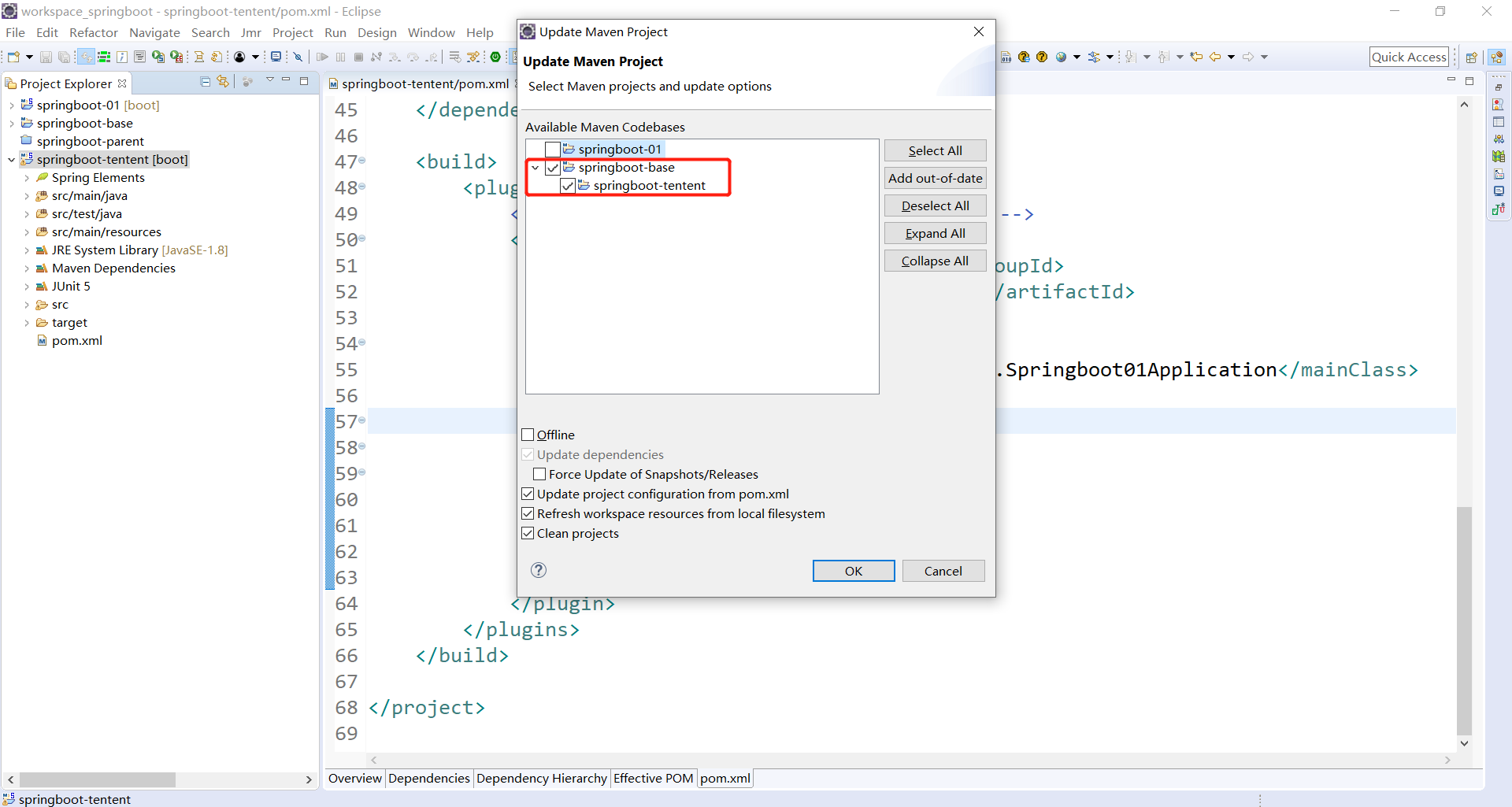Uncheck the springboot-base codebase checkbox
The width and height of the screenshot is (1512, 807).
coord(553,168)
